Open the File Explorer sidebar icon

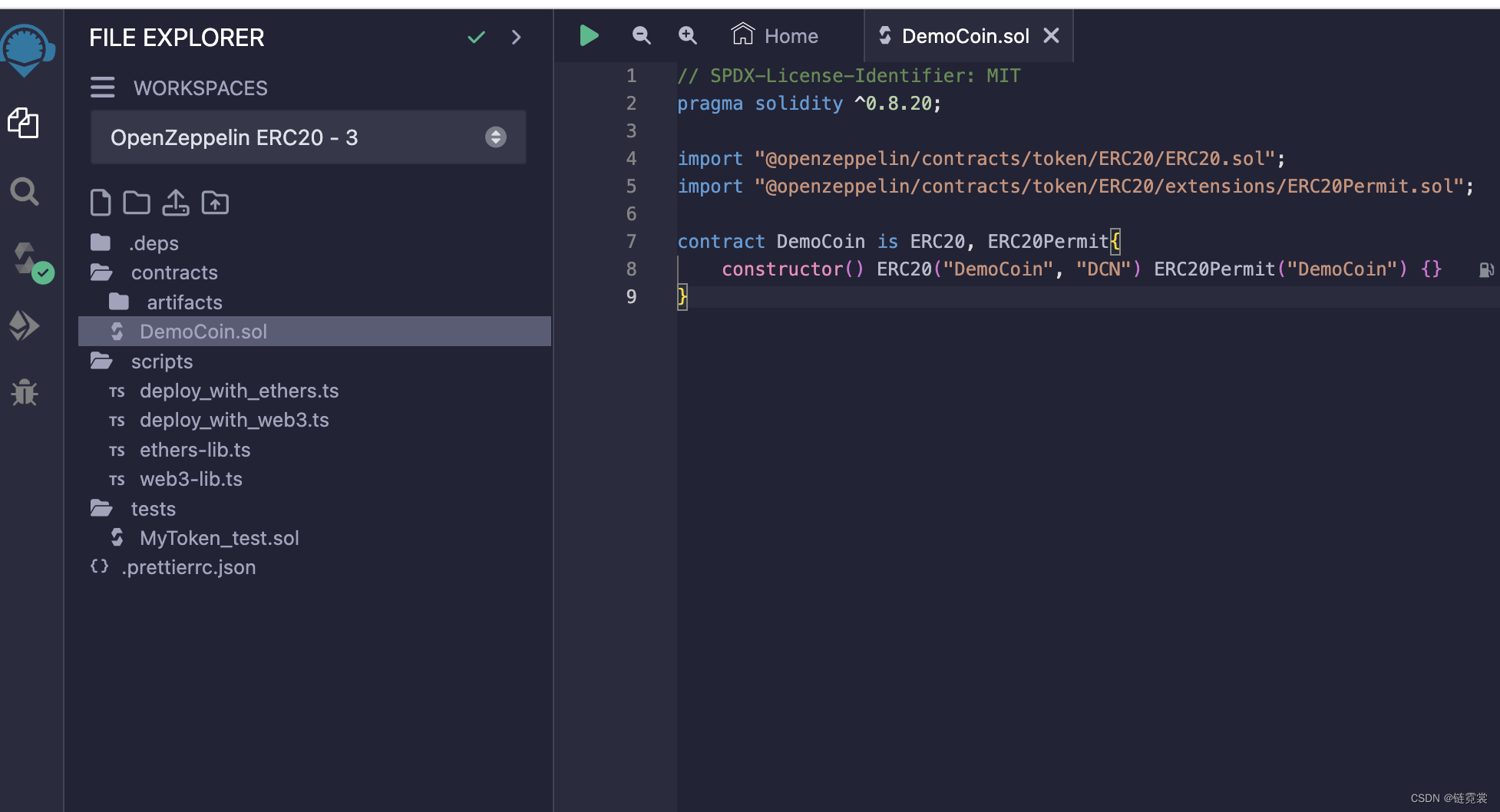24,123
